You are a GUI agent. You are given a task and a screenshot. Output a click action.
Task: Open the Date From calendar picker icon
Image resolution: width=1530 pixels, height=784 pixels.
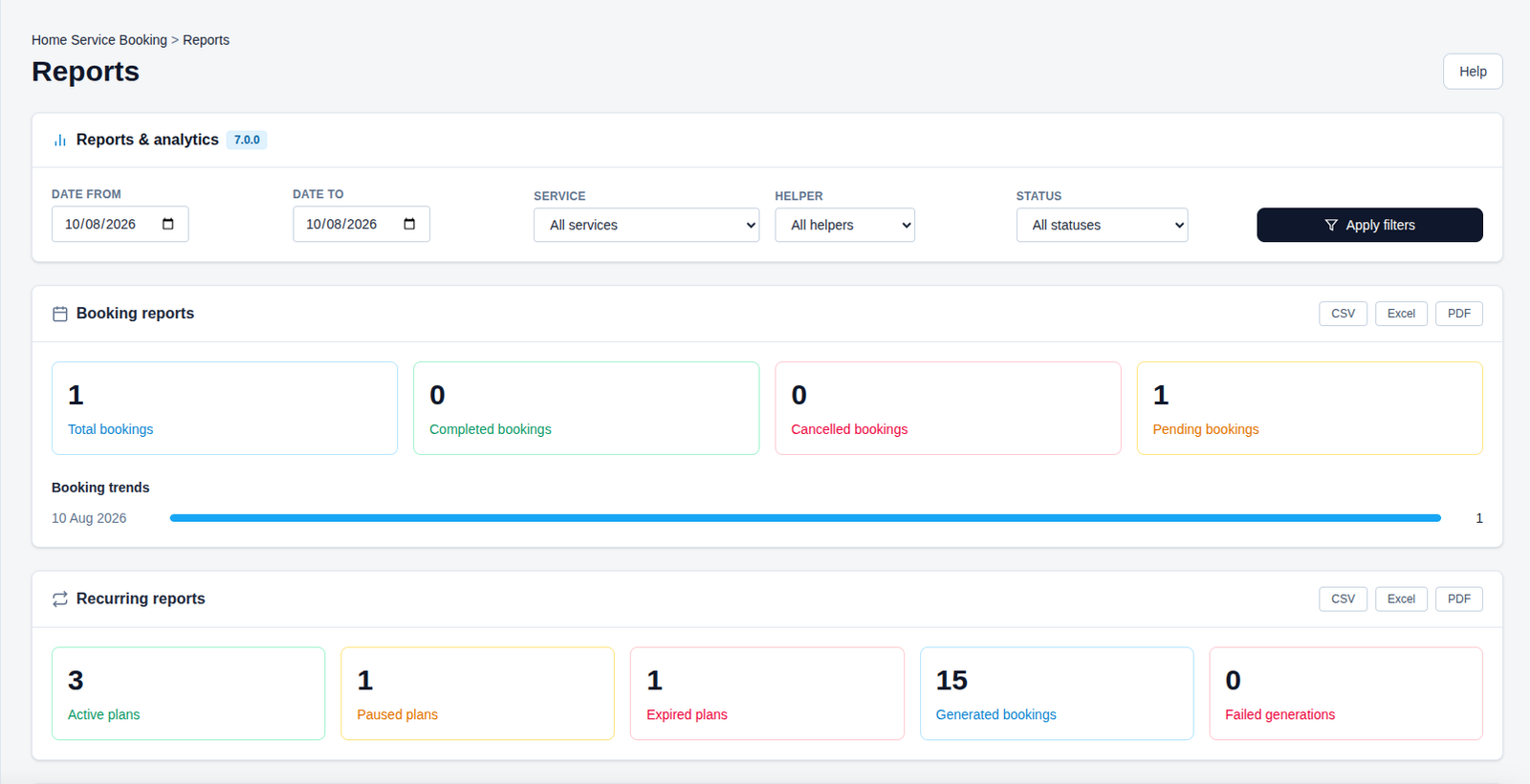click(168, 224)
